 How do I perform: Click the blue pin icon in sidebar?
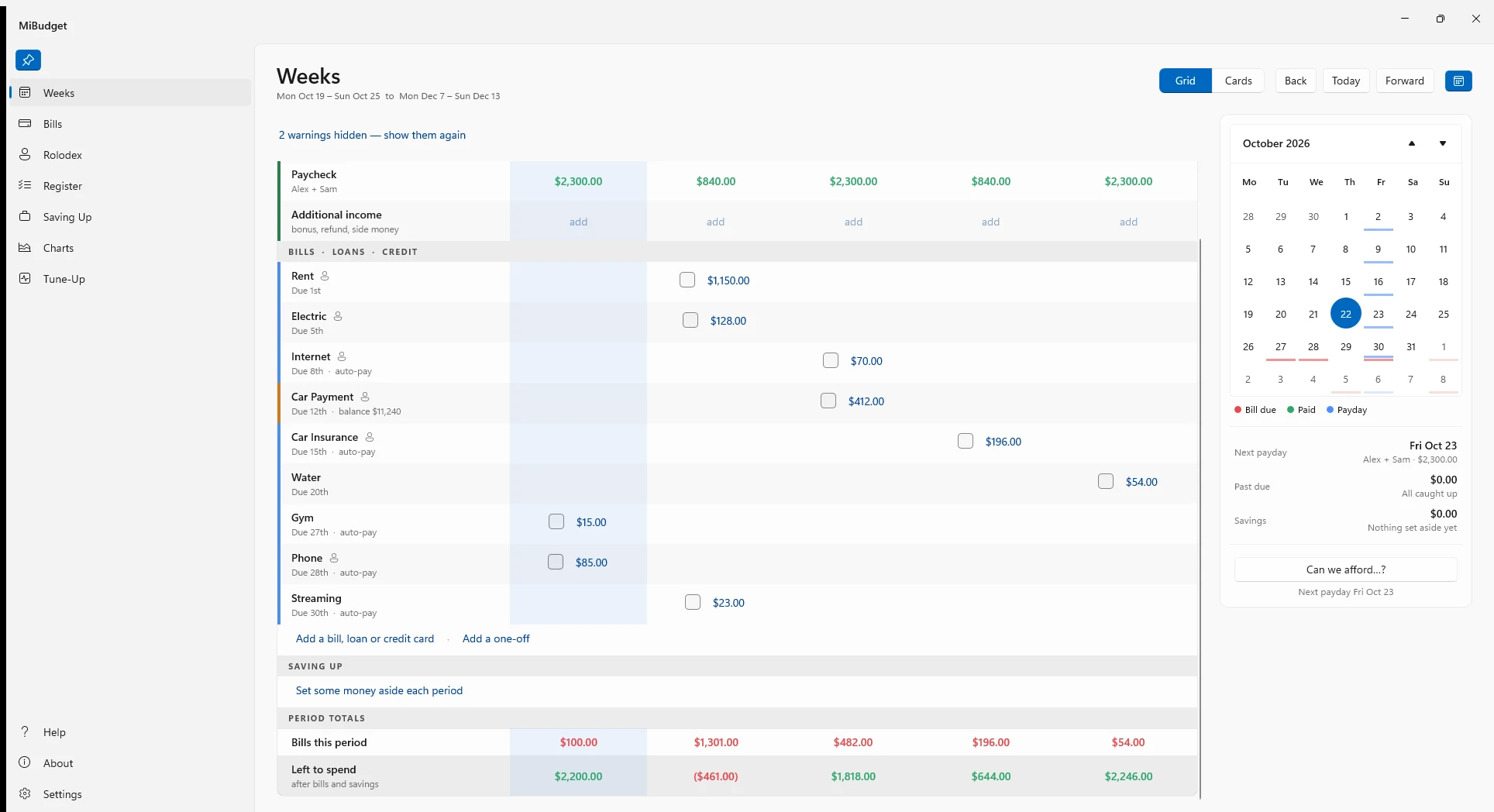pos(28,60)
